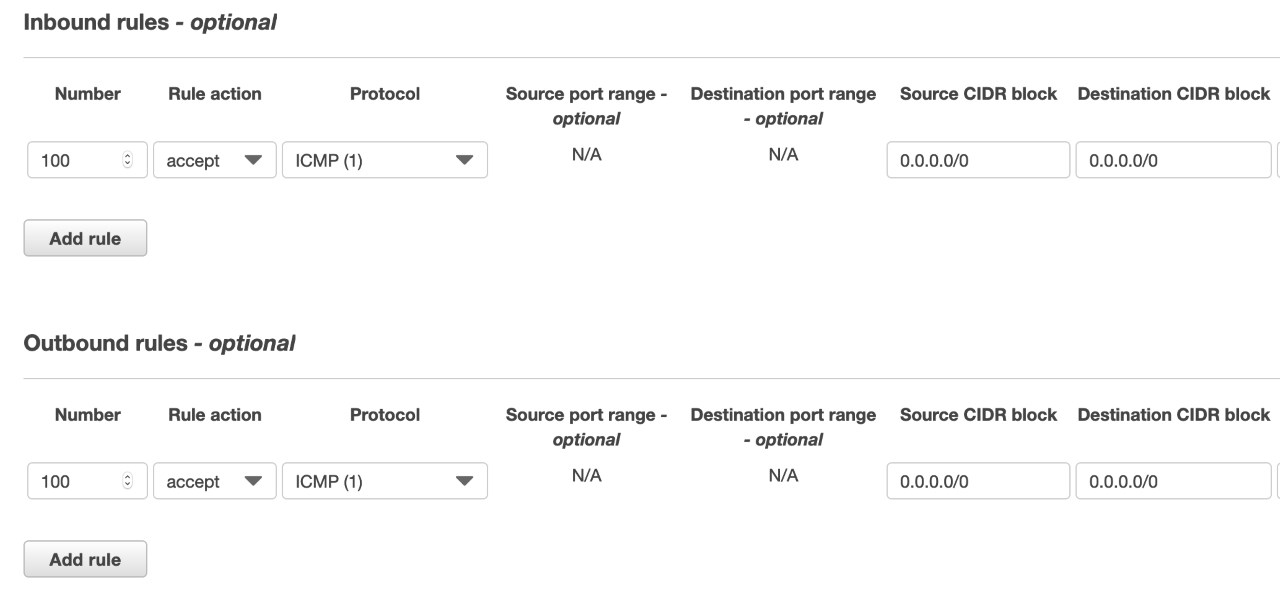Click the inbound Source port range N/A value
Screen dimensions: 1280x590
coord(586,155)
